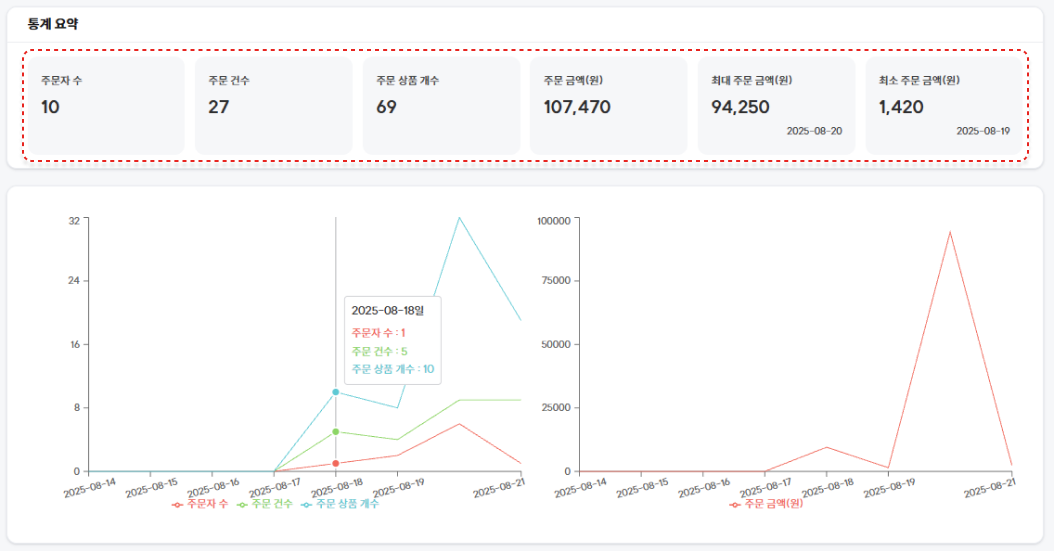Click the 2025-08-19 date in min order card
The height and width of the screenshot is (551, 1054).
982,131
